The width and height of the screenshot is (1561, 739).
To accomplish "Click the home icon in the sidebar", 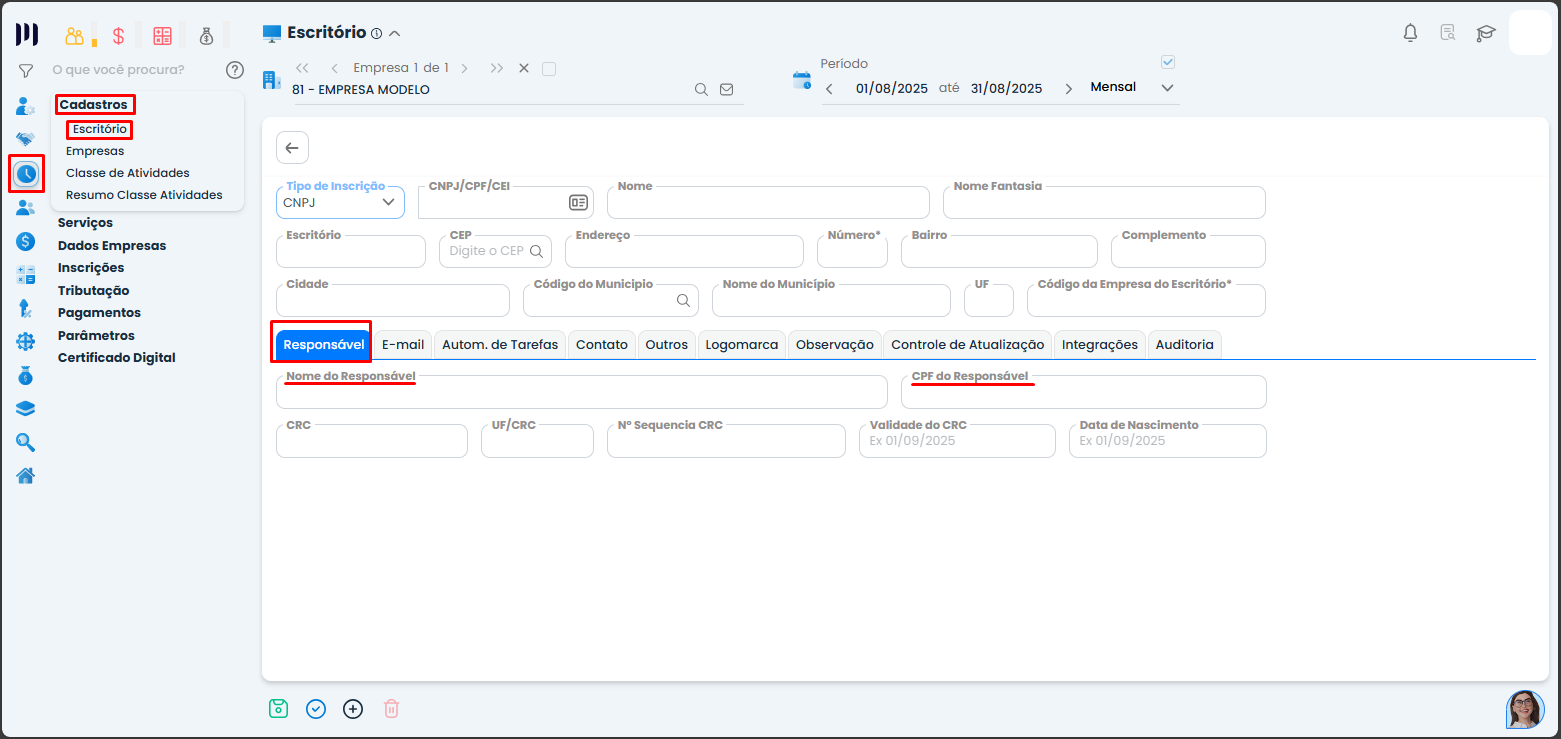I will [x=26, y=475].
